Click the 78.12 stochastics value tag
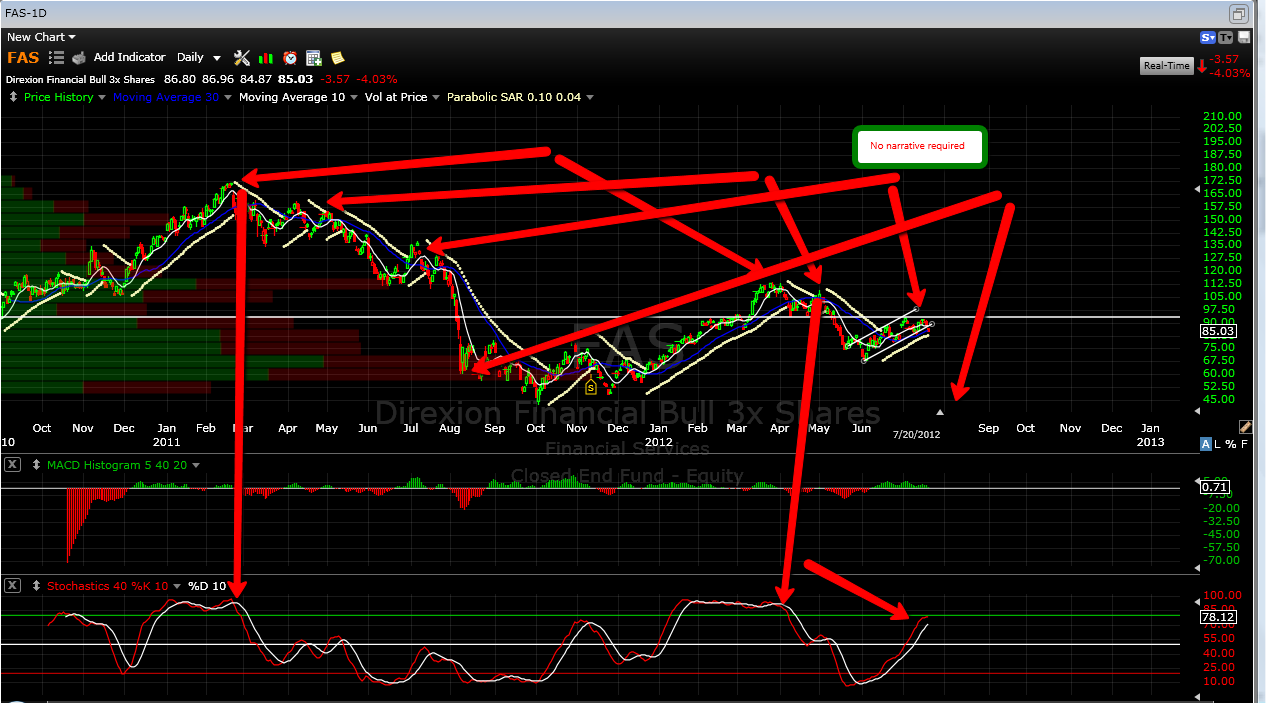 coord(1219,617)
